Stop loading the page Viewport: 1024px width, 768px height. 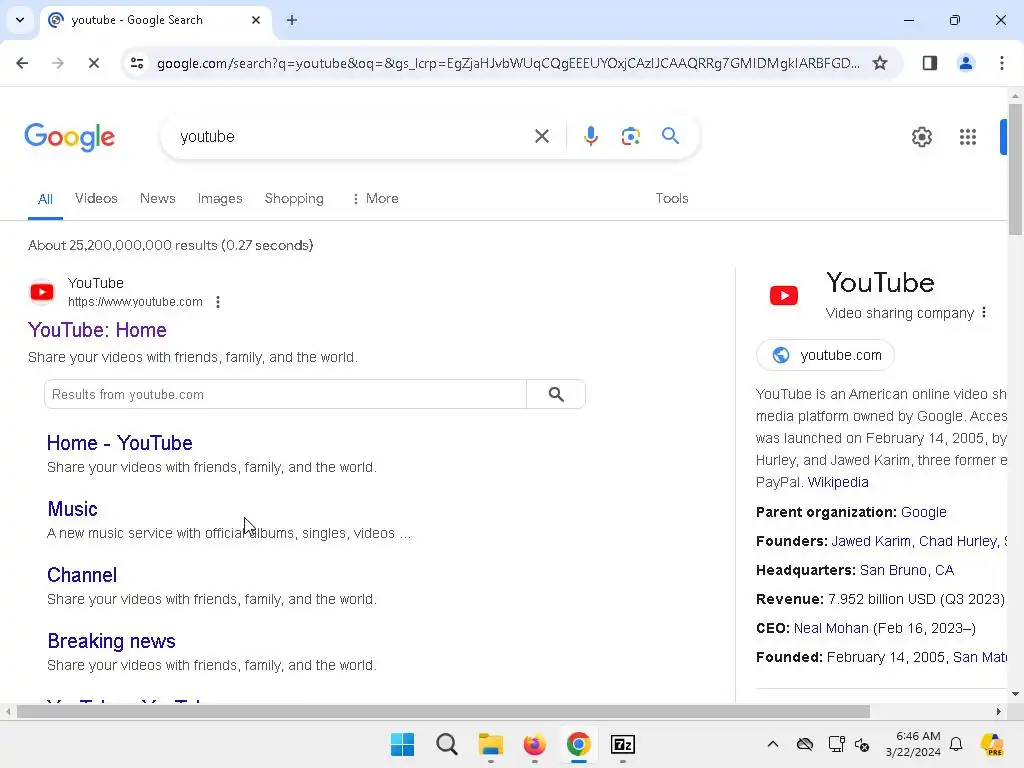93,63
